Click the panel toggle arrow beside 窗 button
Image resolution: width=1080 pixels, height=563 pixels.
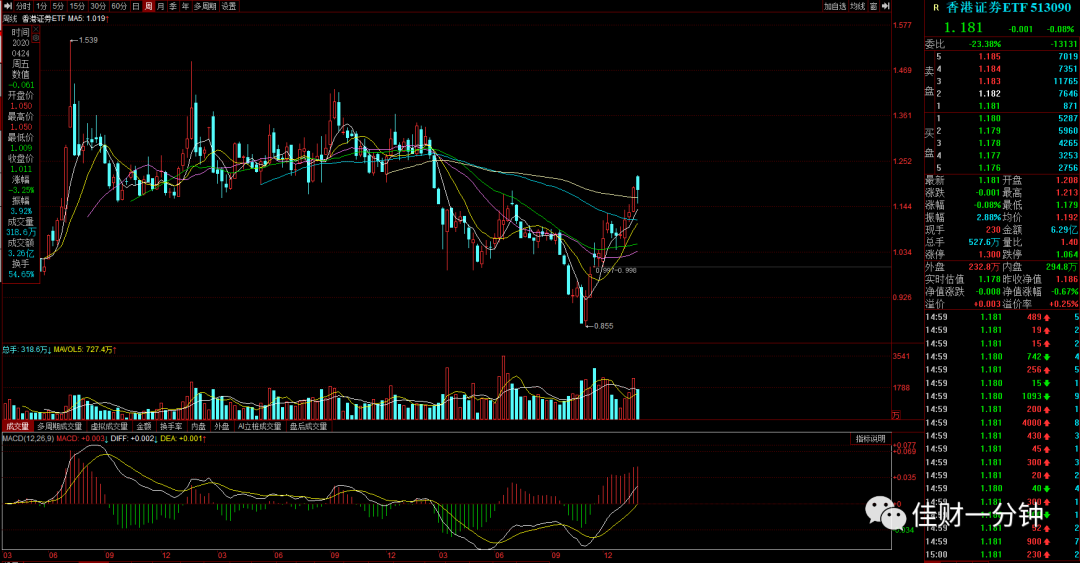(x=885, y=6)
